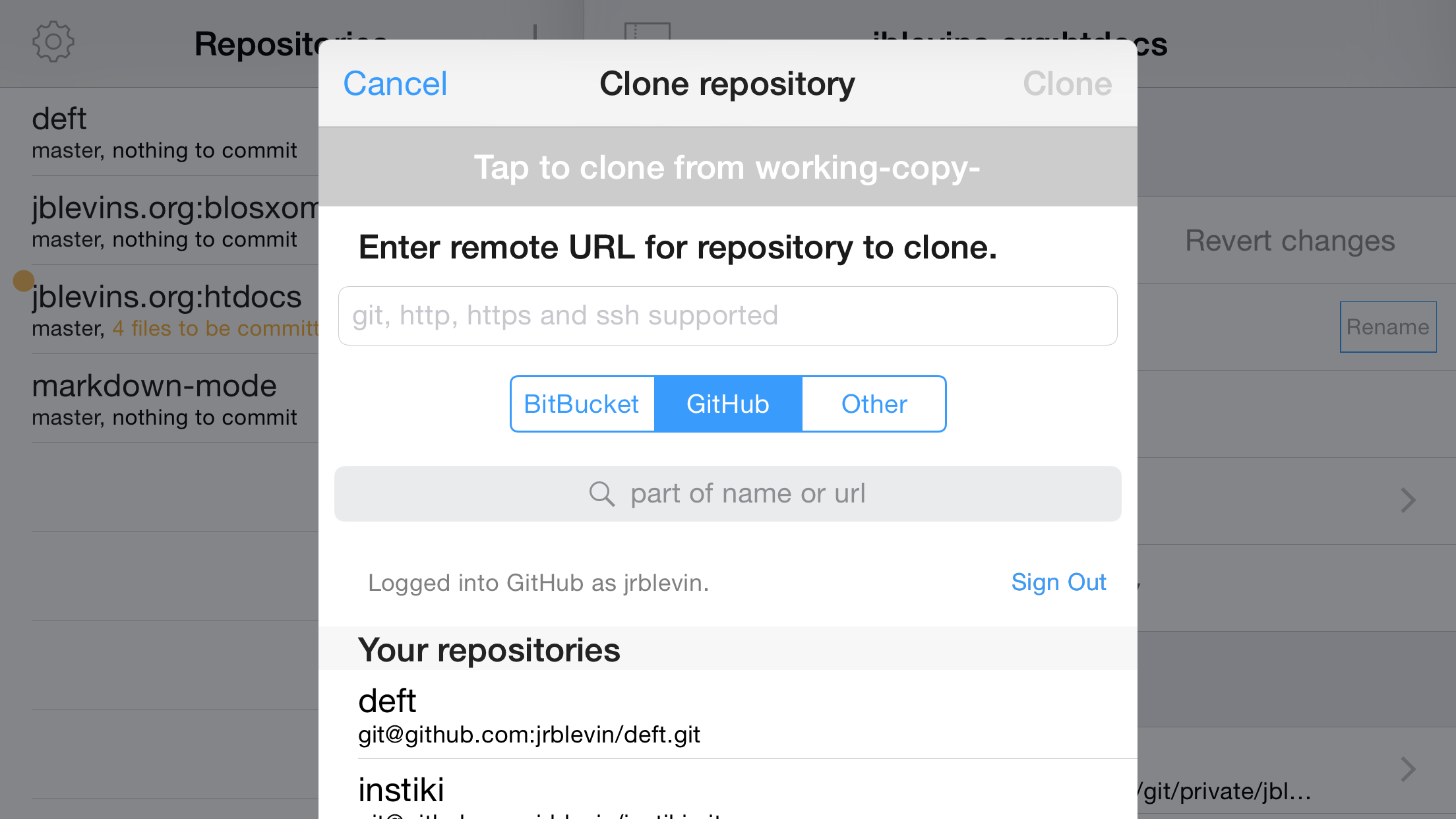
Task: Expand the working-copy clone banner
Action: click(728, 167)
